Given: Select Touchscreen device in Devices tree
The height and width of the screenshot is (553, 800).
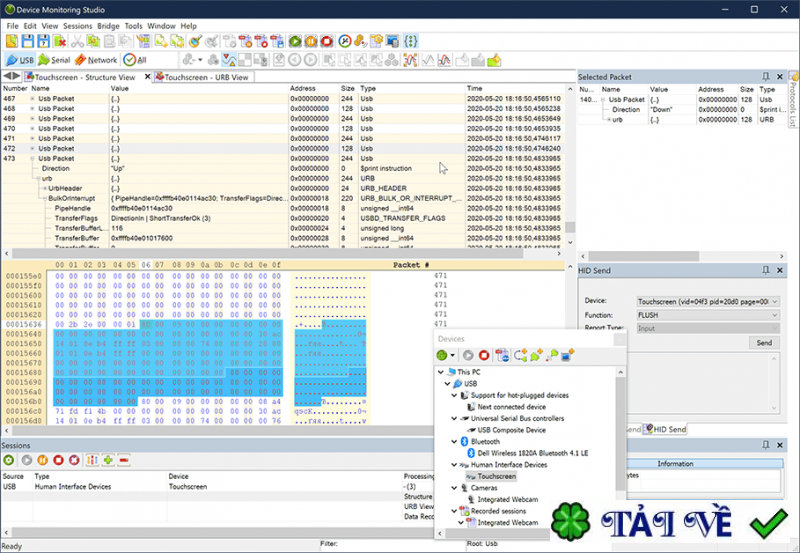Looking at the screenshot, I should (x=497, y=476).
